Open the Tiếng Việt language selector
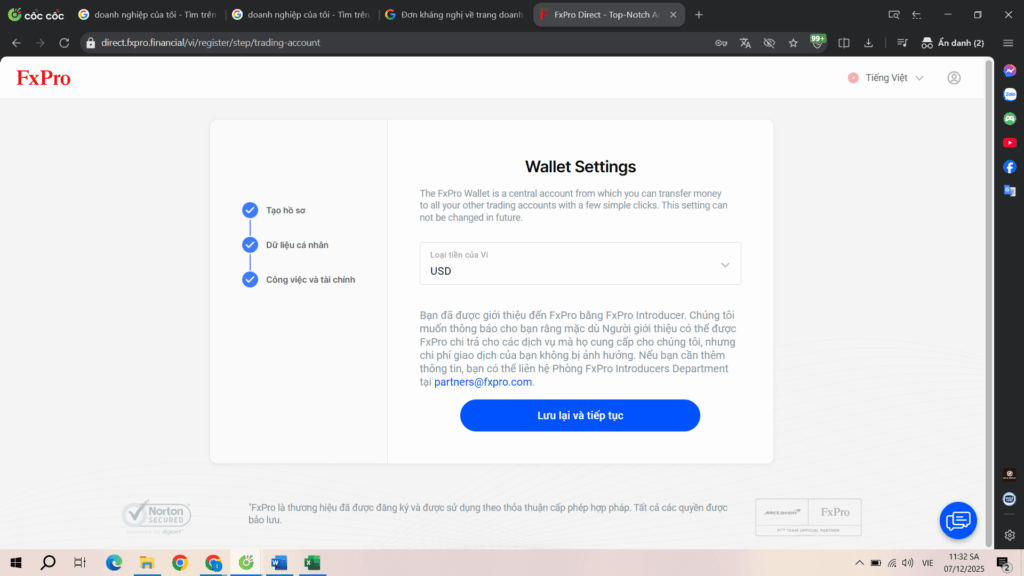This screenshot has width=1024, height=576. [x=886, y=78]
